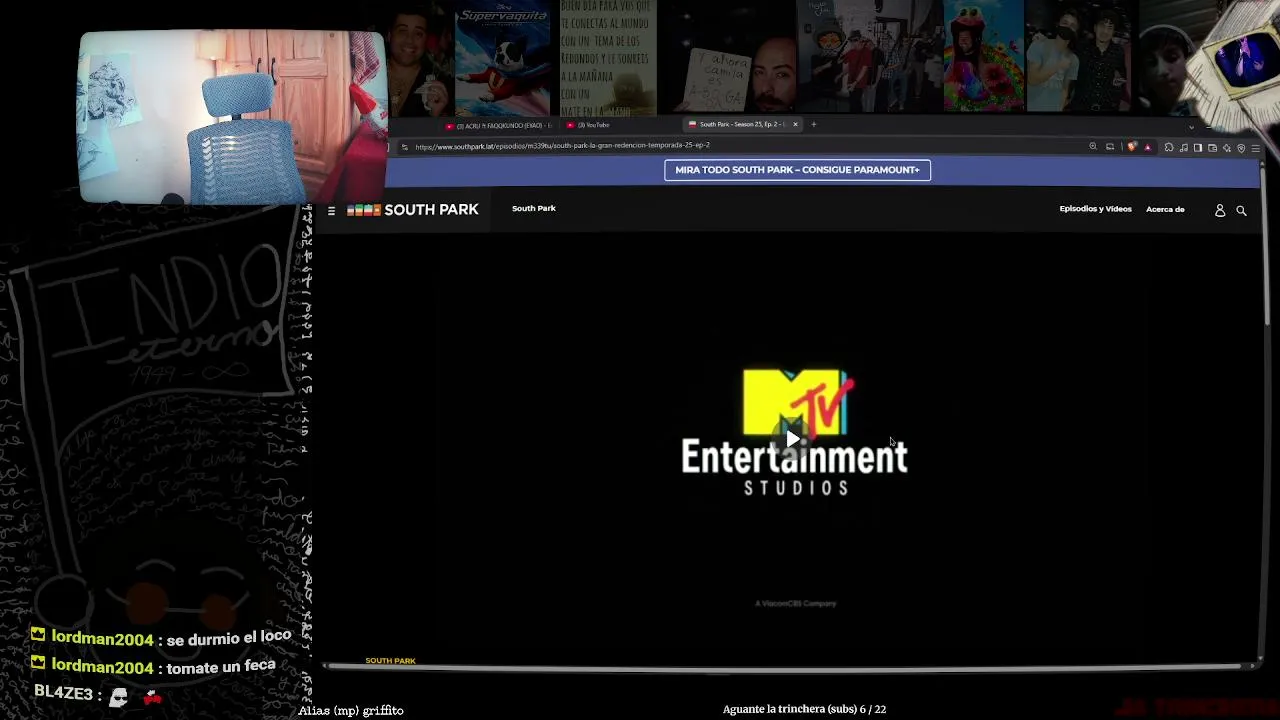Click the browser zoom magnifier icon

1093,147
